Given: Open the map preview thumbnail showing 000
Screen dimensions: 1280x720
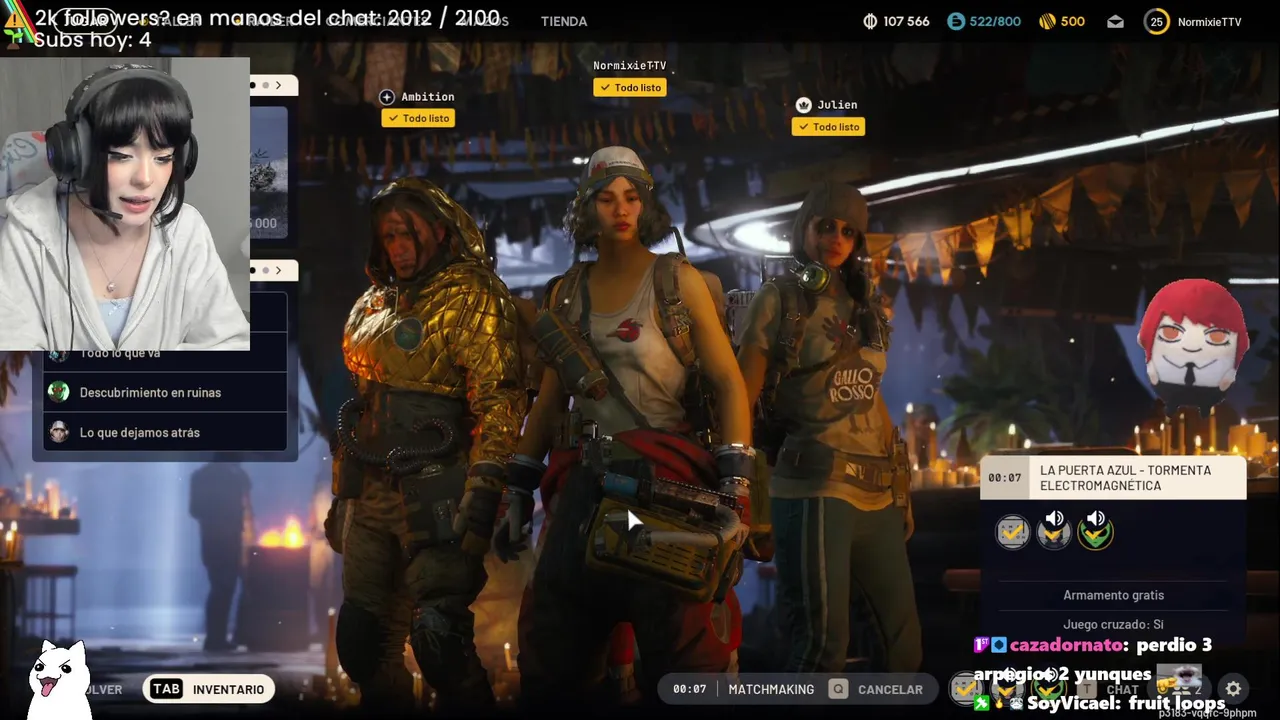Looking at the screenshot, I should click(x=268, y=172).
